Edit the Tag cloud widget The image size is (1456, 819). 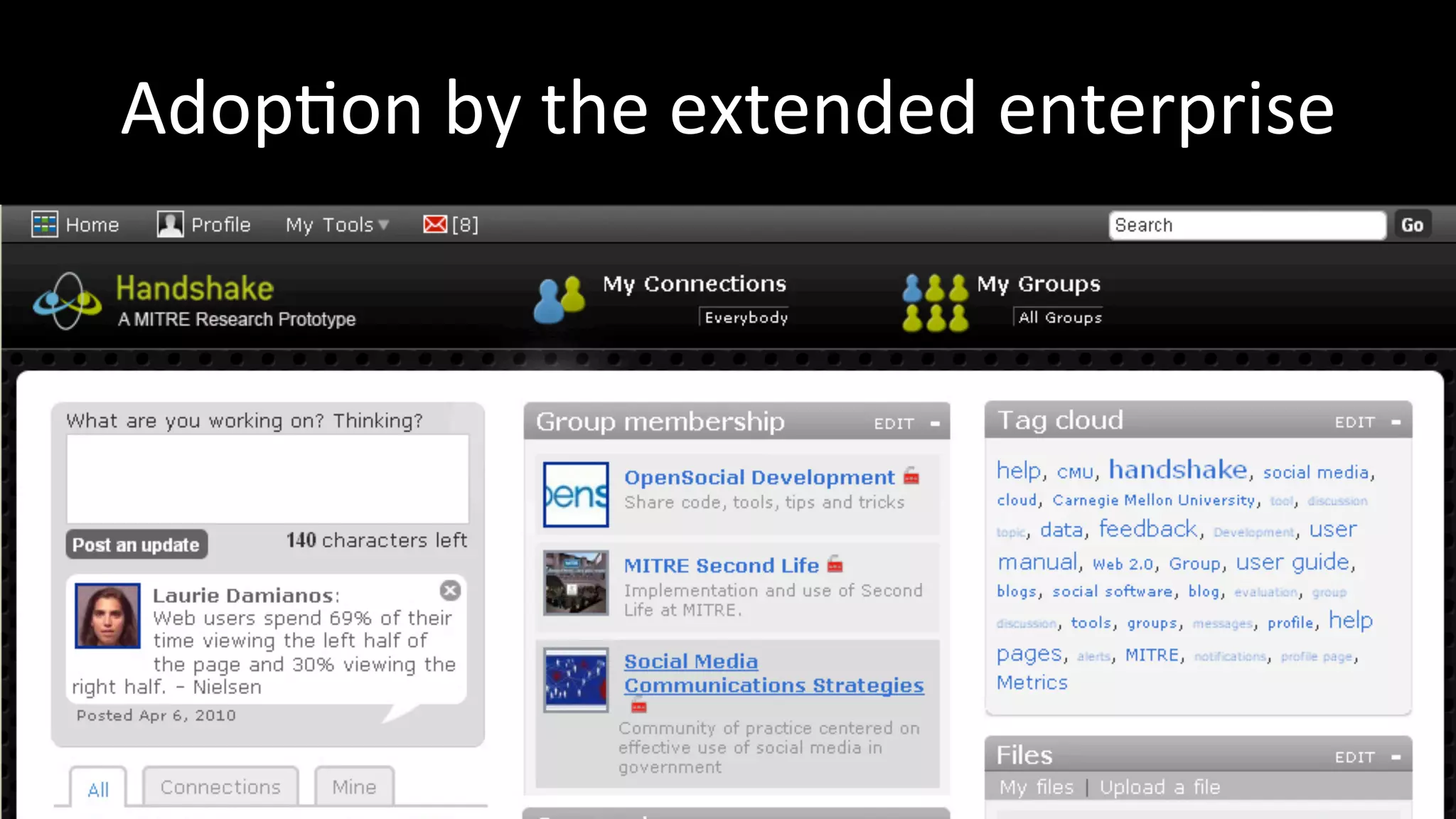tap(1354, 422)
